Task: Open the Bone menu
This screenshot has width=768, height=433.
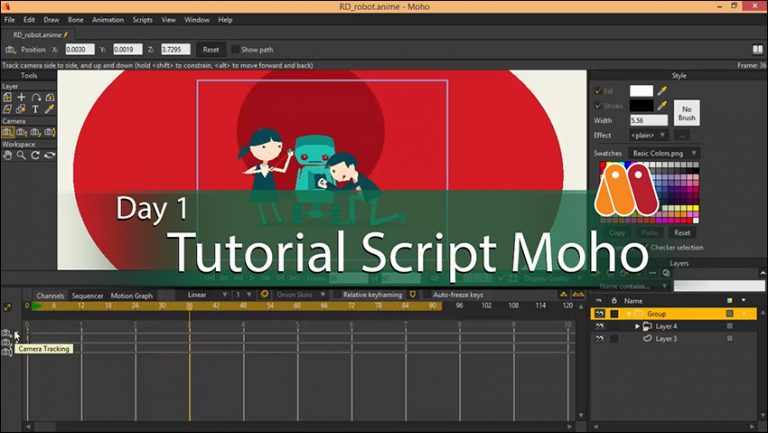Action: (x=75, y=20)
